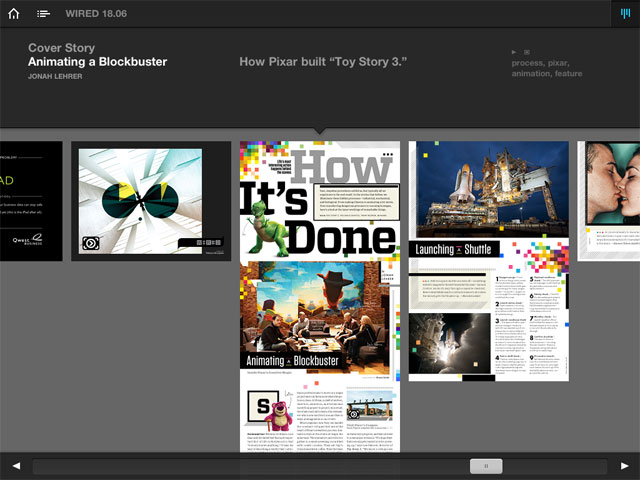
Task: Click the Animating a Blockbuster banner in thumbnail
Action: [x=292, y=360]
